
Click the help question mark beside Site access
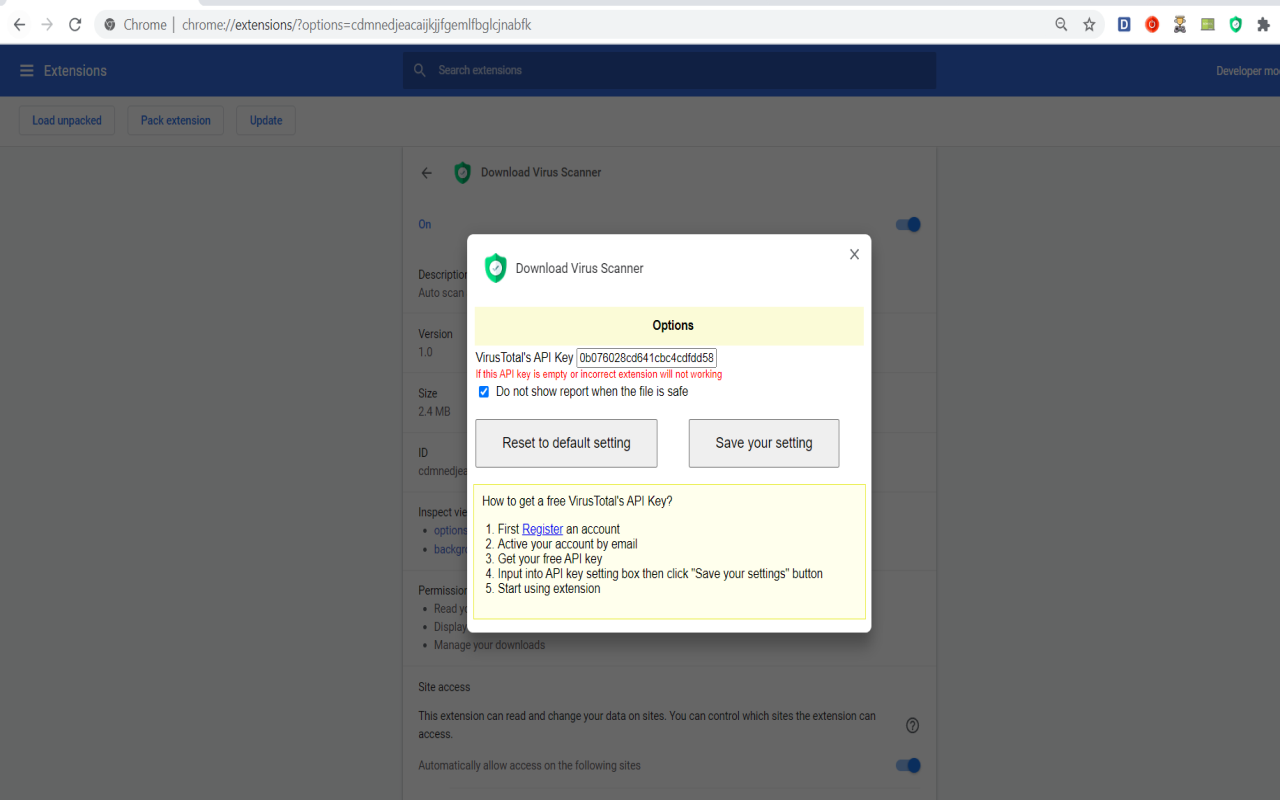pos(912,725)
